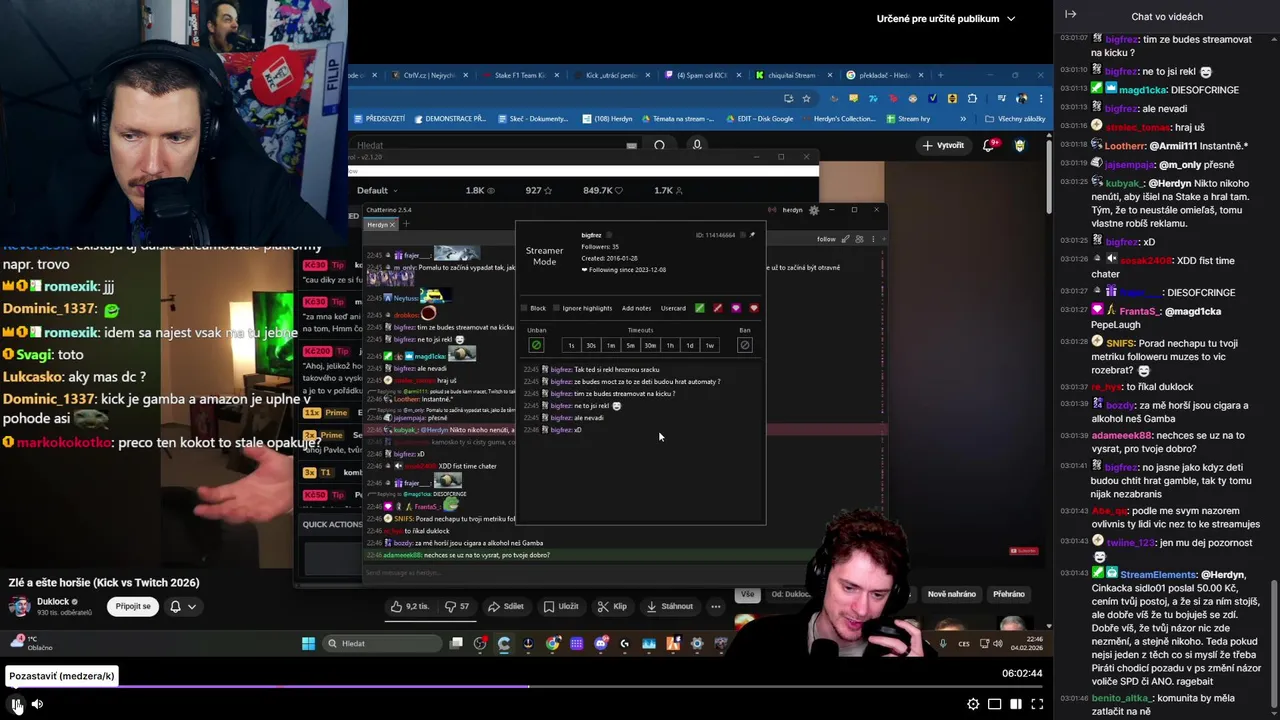
Task: Select the Nově nahráno chip
Action: [951, 594]
